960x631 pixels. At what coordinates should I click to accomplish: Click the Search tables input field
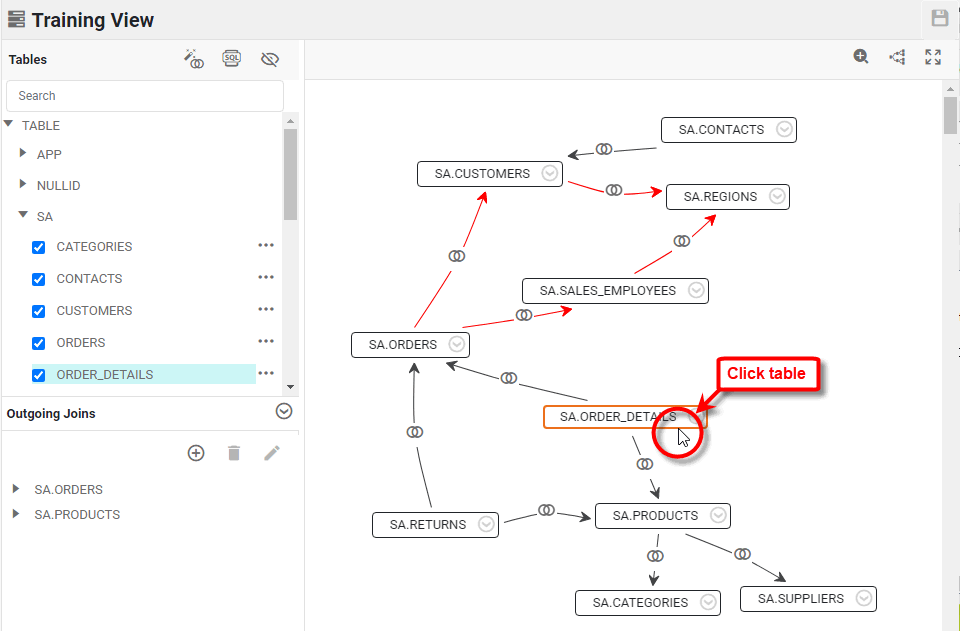click(x=145, y=96)
